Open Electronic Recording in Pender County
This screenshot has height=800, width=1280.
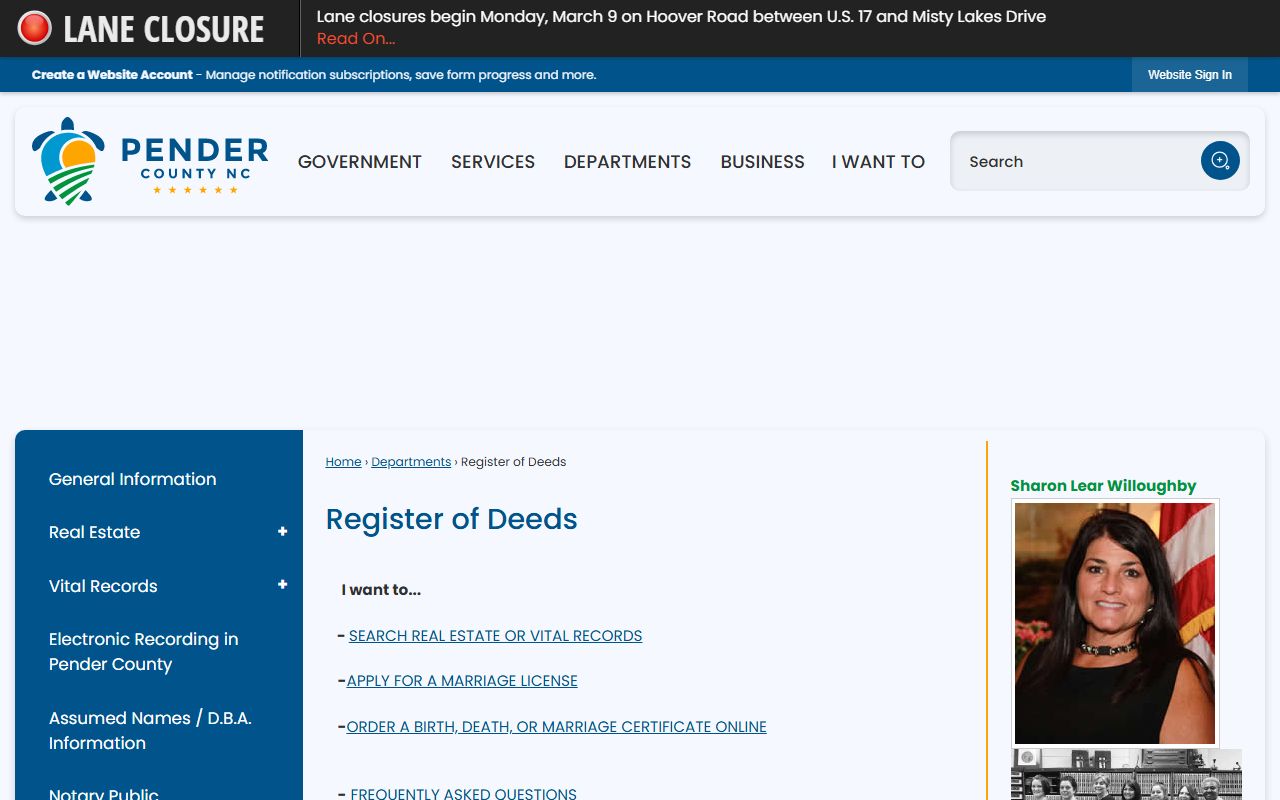pyautogui.click(x=144, y=652)
